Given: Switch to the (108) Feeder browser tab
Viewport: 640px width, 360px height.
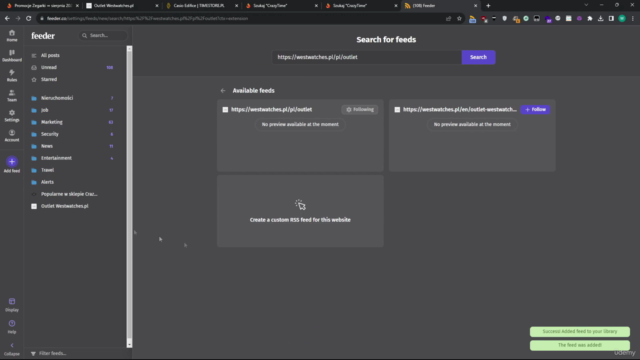Looking at the screenshot, I should click(440, 6).
